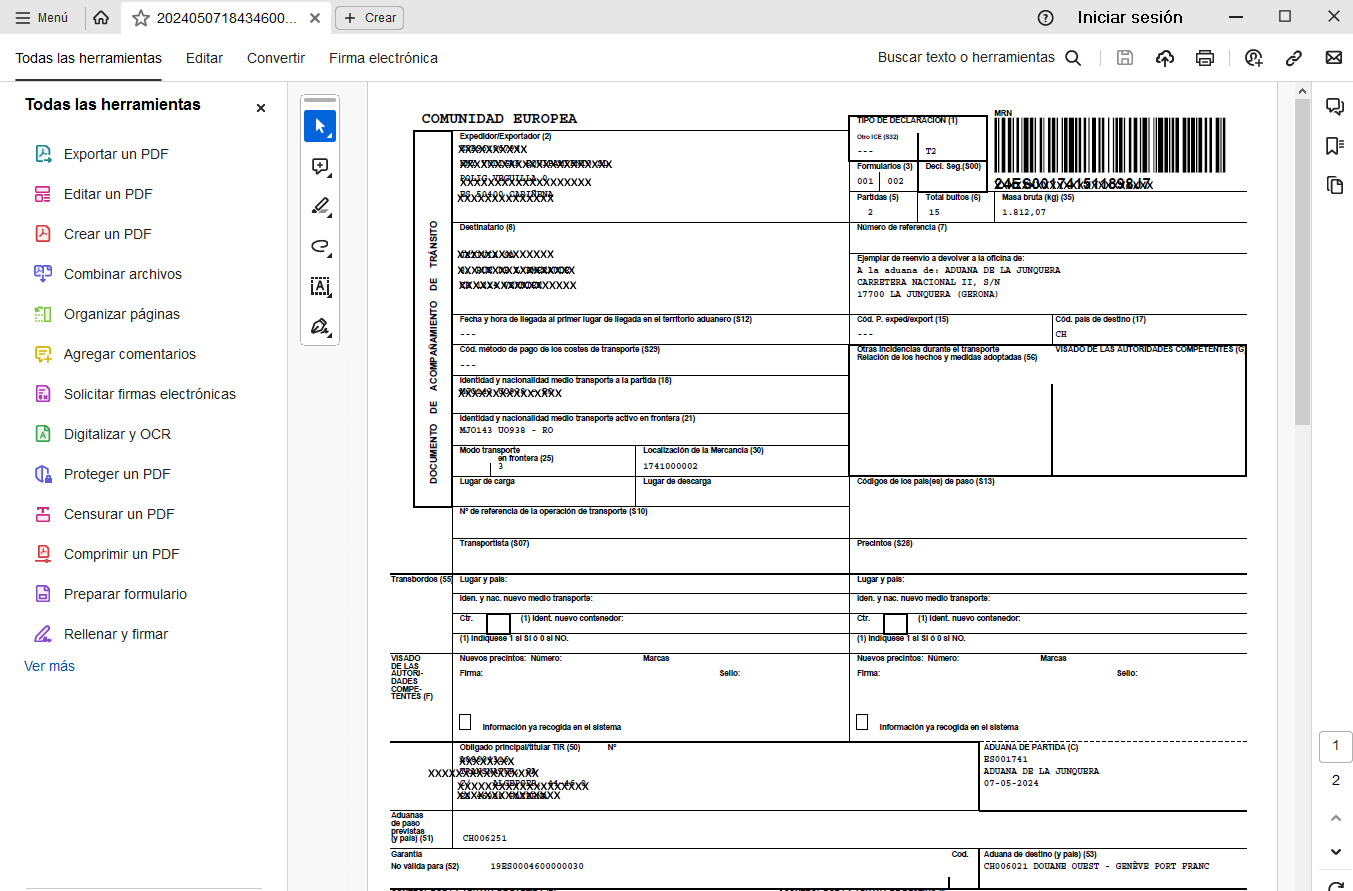This screenshot has height=891, width=1353.
Task: Open the bookmarks panel icon
Action: click(x=1334, y=146)
